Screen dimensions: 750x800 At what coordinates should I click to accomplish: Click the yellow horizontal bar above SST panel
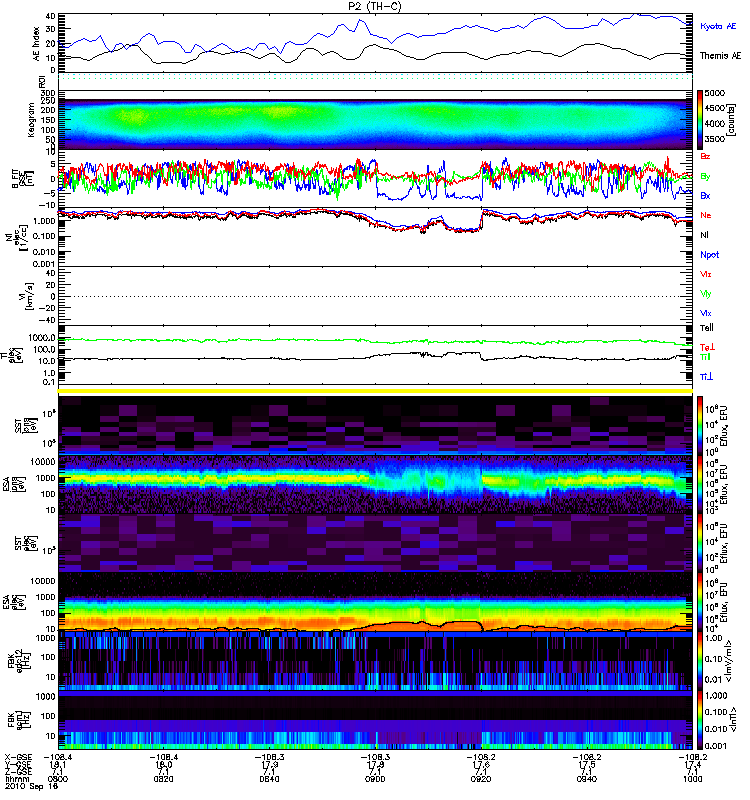point(376,391)
